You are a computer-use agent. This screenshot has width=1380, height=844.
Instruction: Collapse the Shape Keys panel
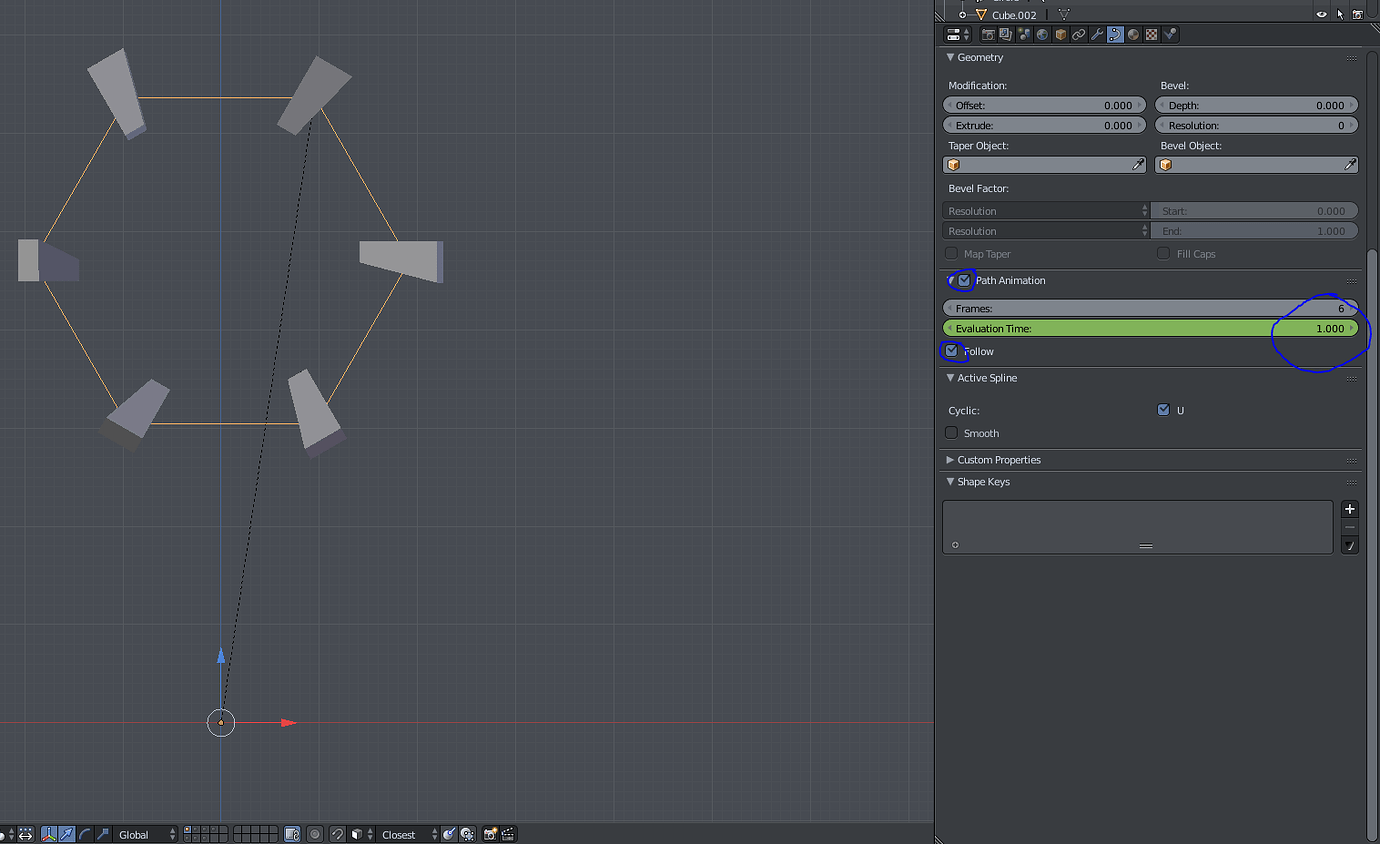[x=951, y=482]
